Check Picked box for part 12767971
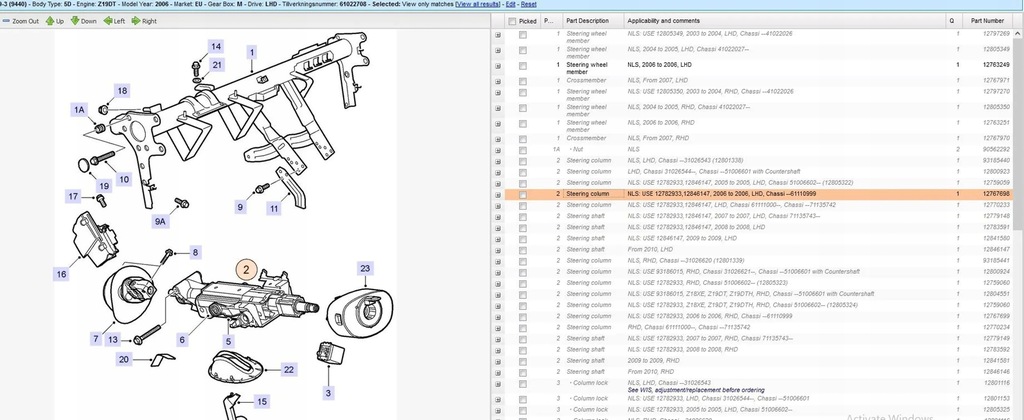Image resolution: width=1024 pixels, height=420 pixels. (x=522, y=81)
